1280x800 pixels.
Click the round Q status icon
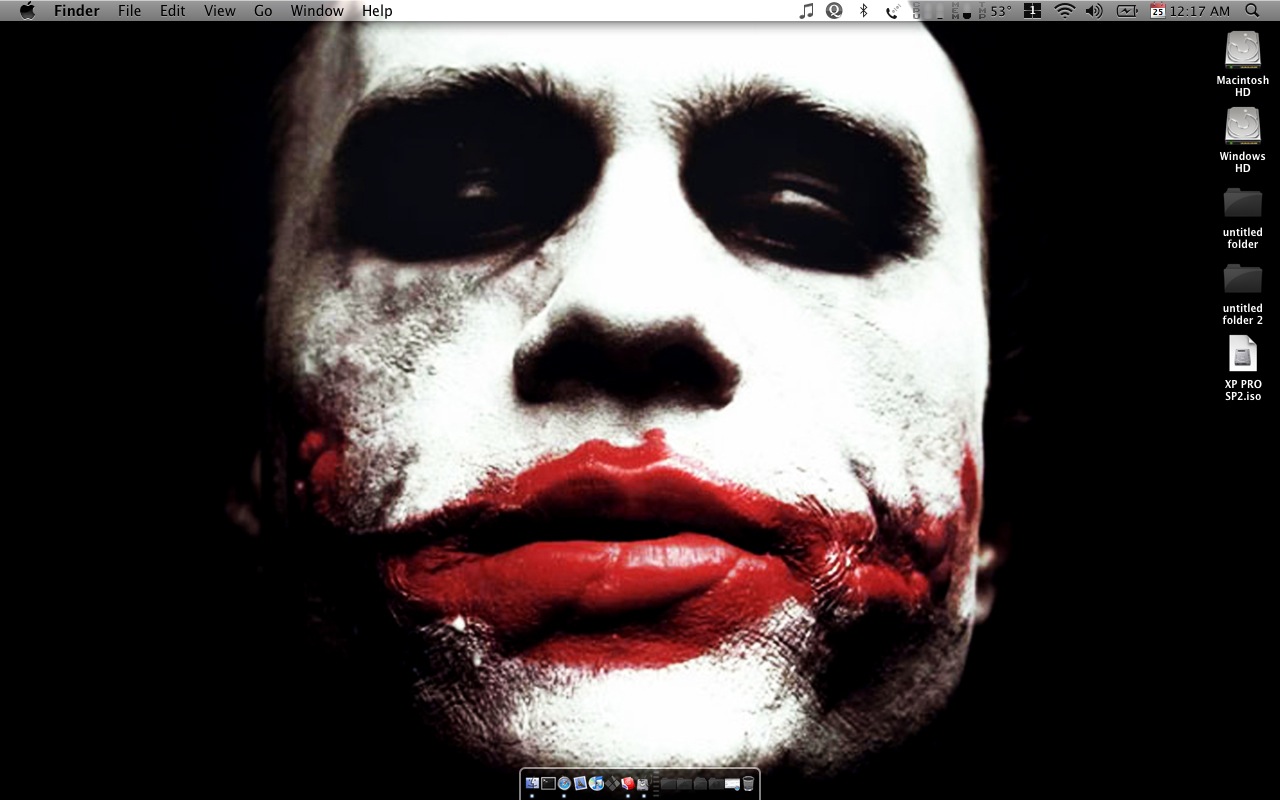[x=834, y=11]
